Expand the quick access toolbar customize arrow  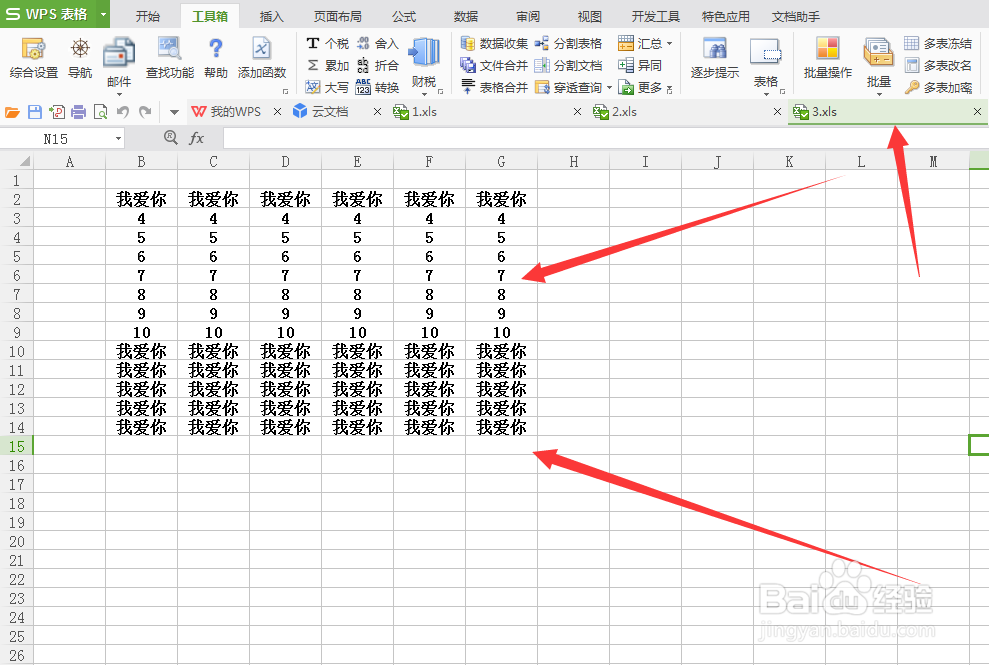(174, 112)
